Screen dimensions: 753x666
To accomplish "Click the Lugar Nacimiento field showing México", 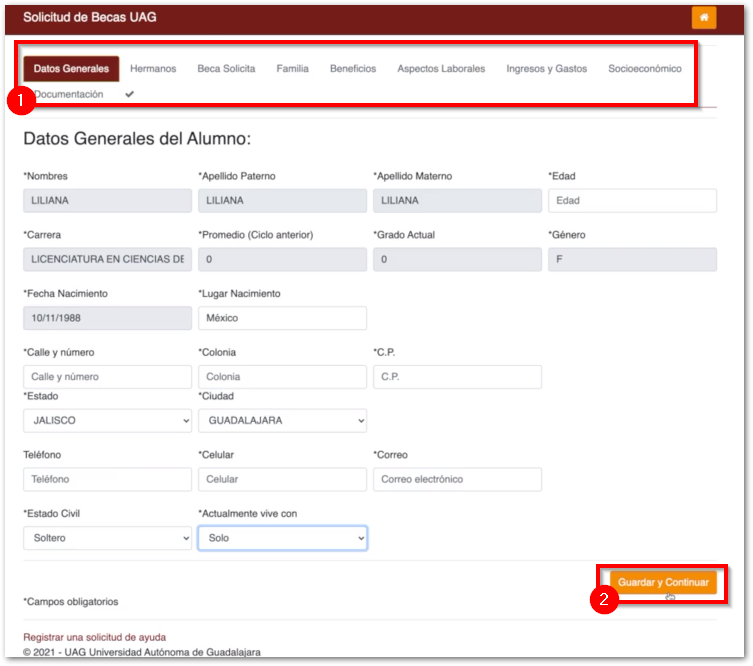I will 282,318.
